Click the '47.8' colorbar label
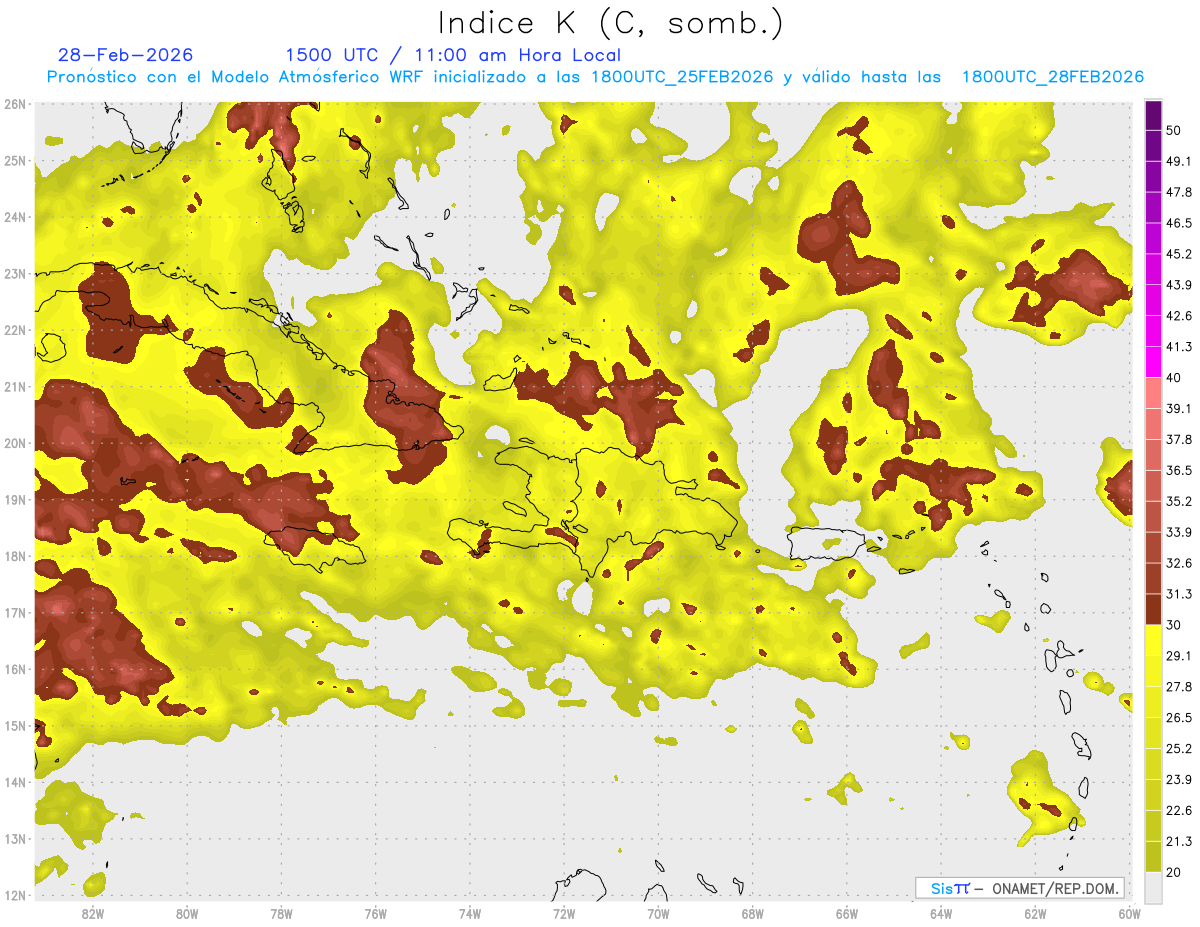 (1178, 192)
